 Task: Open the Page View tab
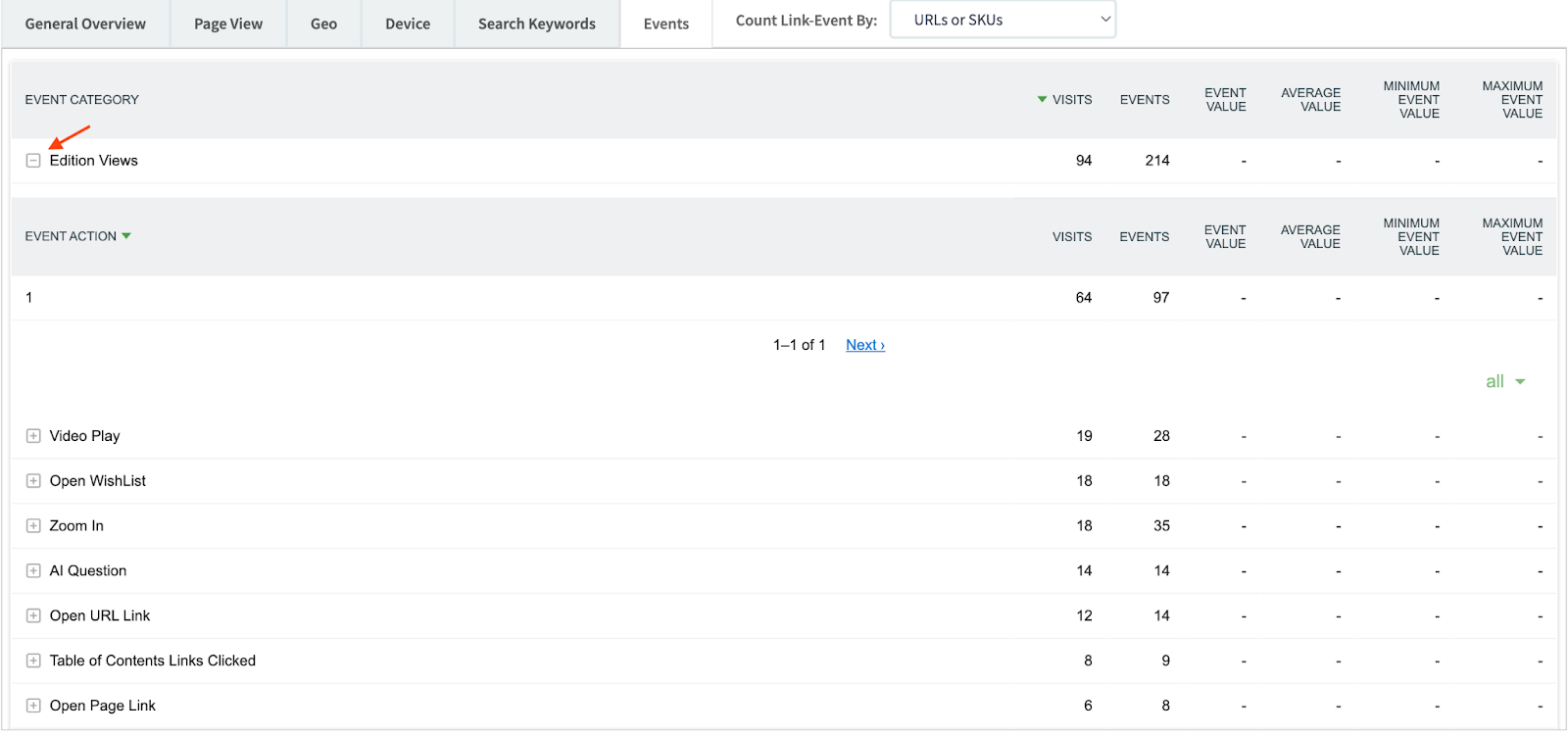point(227,24)
